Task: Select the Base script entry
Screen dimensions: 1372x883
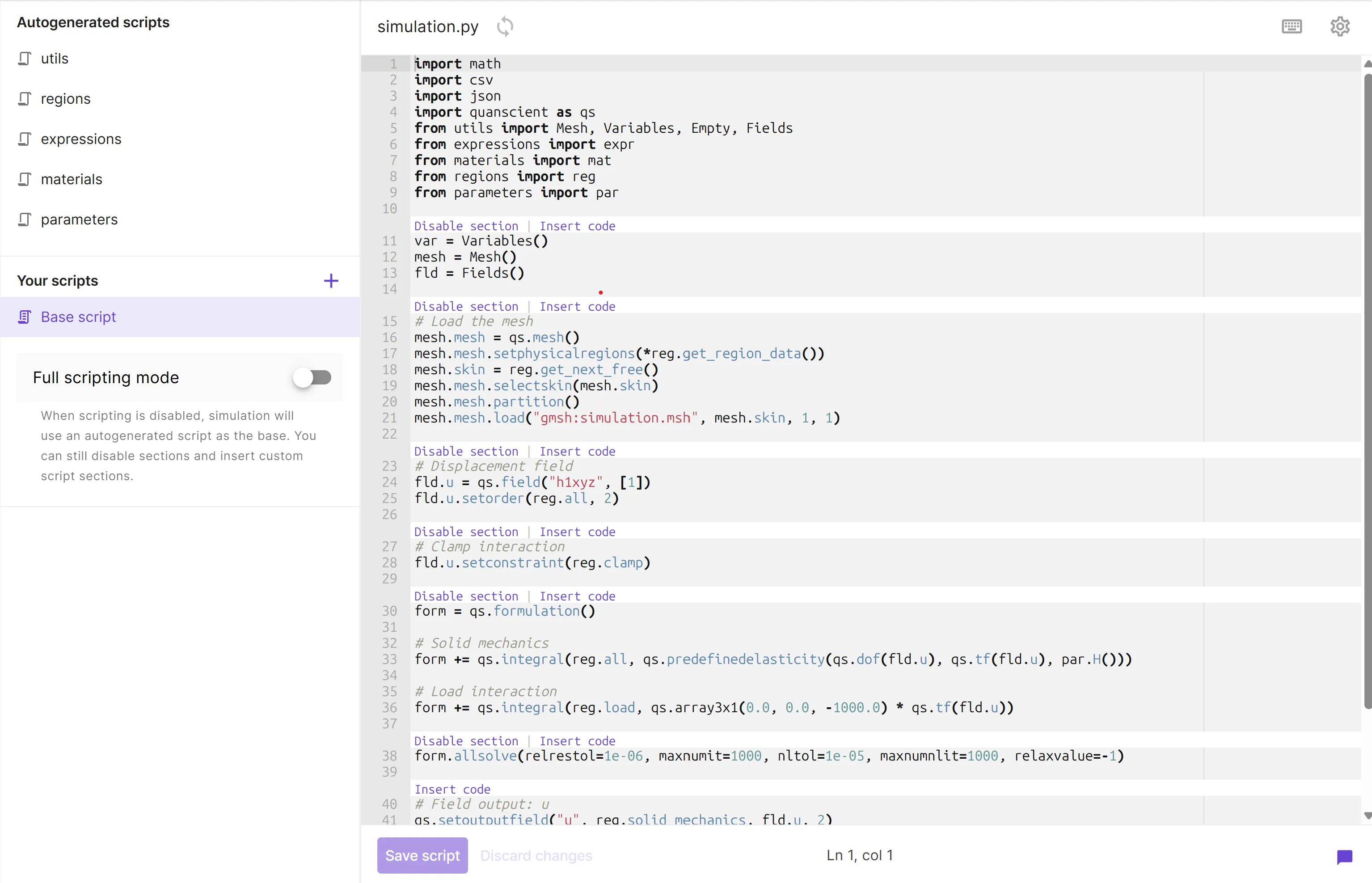Action: pos(78,317)
